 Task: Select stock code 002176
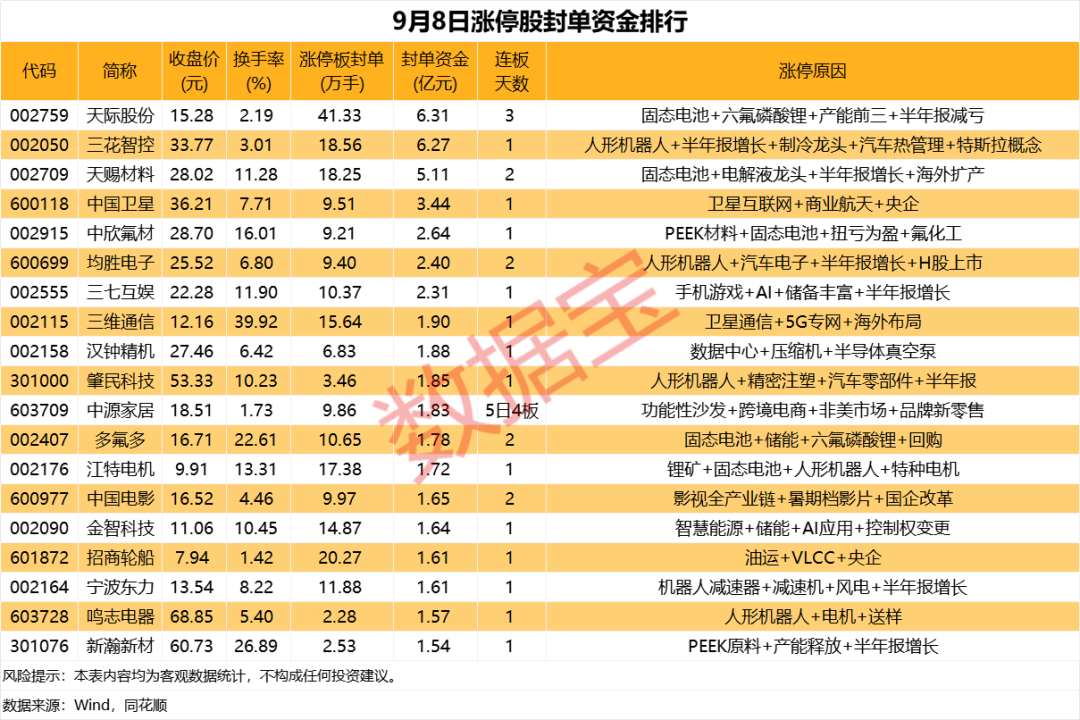[x=39, y=469]
